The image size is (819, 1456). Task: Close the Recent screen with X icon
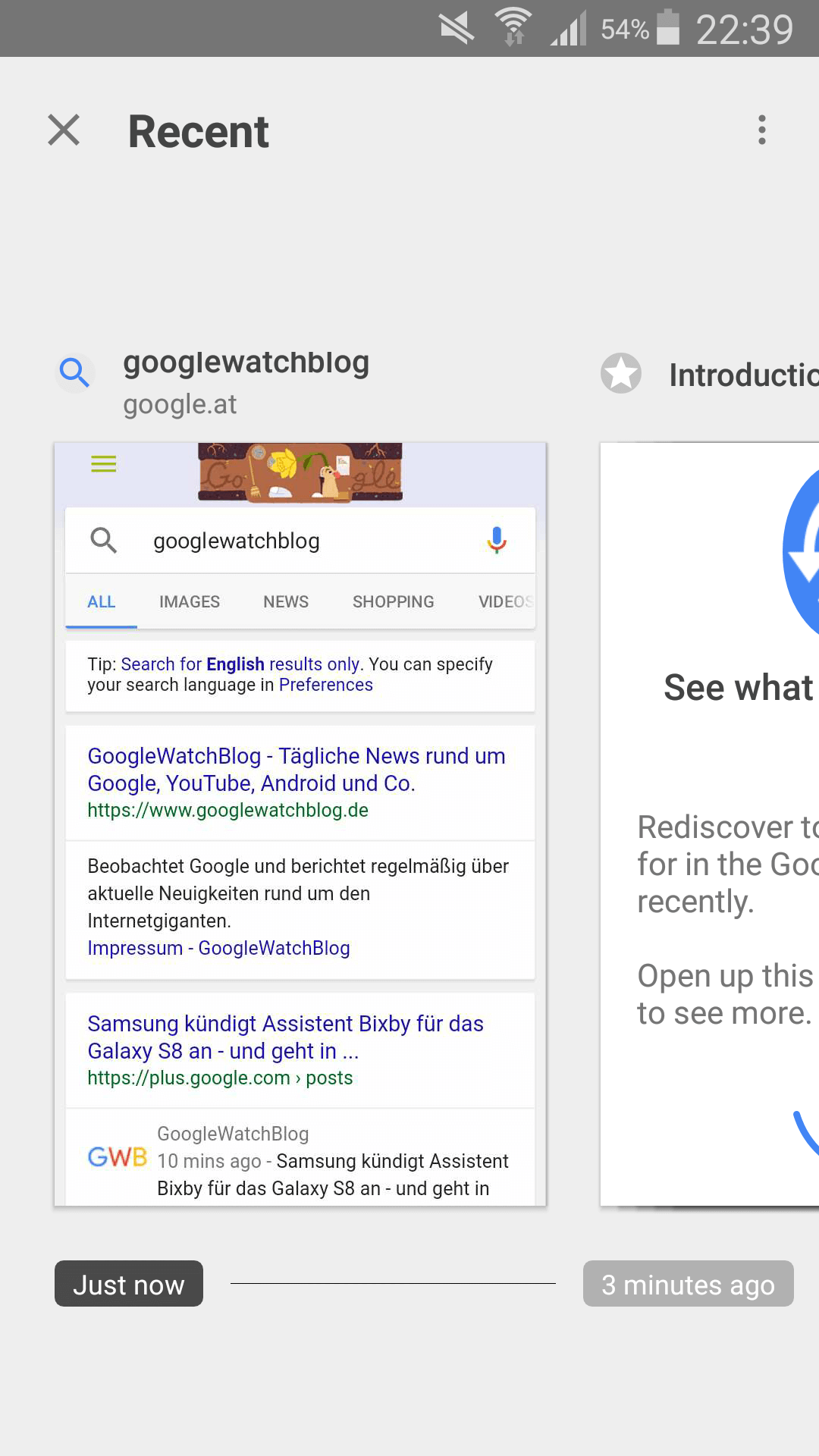point(64,130)
